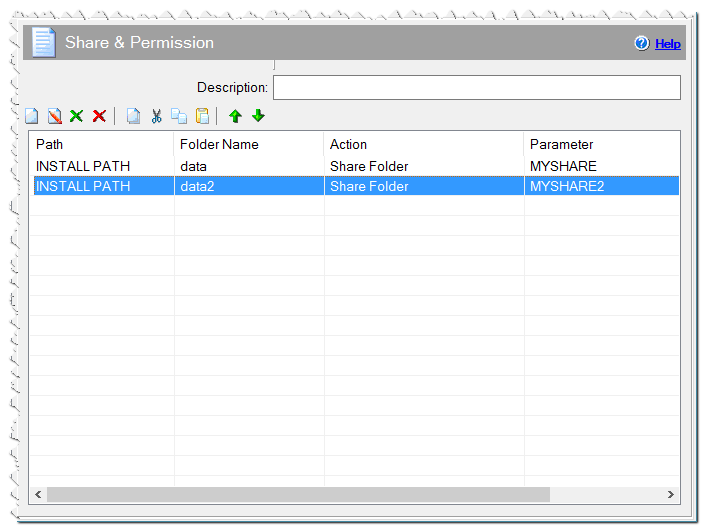The width and height of the screenshot is (701, 526).
Task: Click the 'data' folder name cell
Action: tap(193, 166)
